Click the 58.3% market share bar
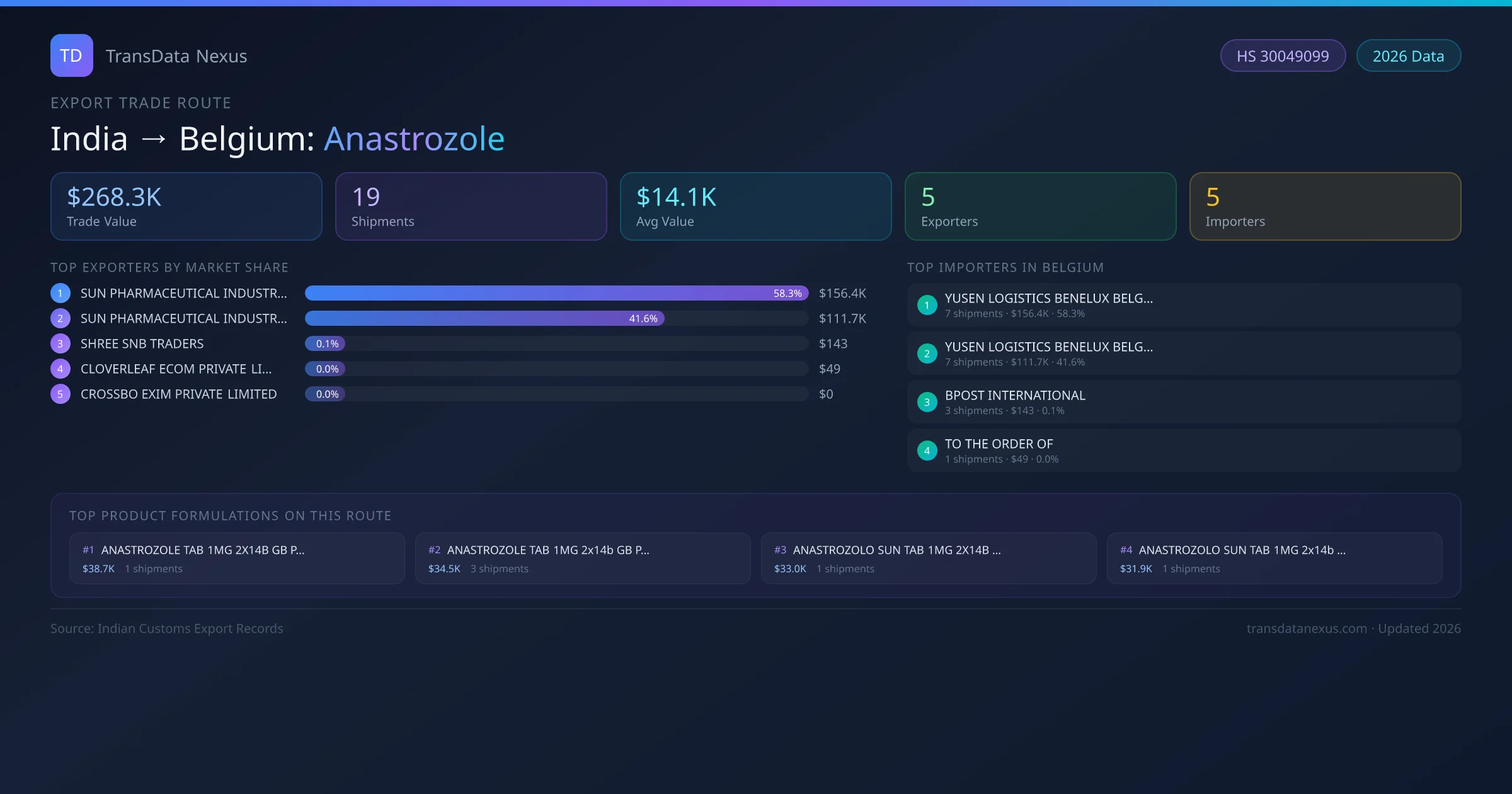This screenshot has height=794, width=1512. 556,293
